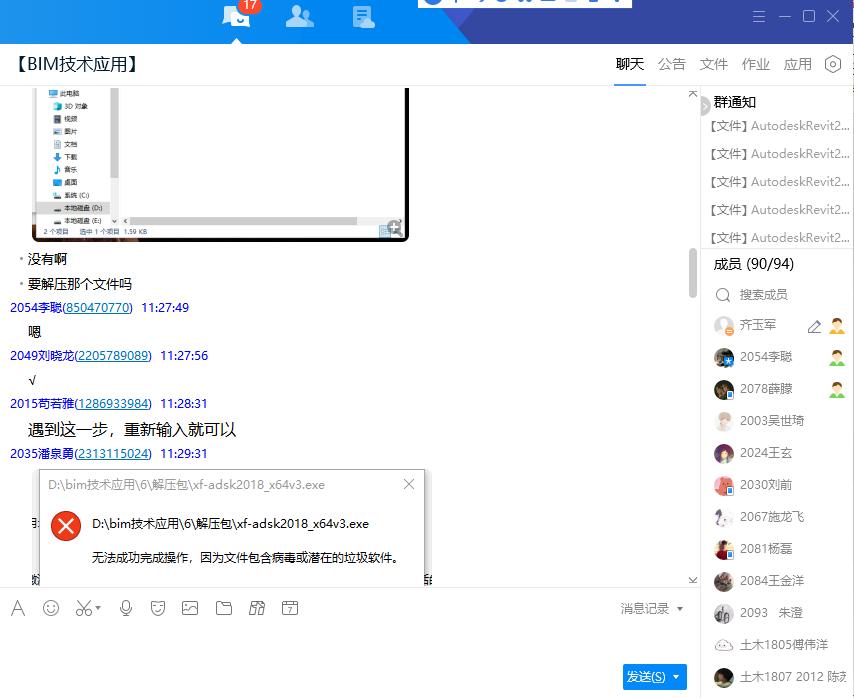Collapse the side panel next to 群通知
Screen dimensions: 854x698
click(x=705, y=105)
